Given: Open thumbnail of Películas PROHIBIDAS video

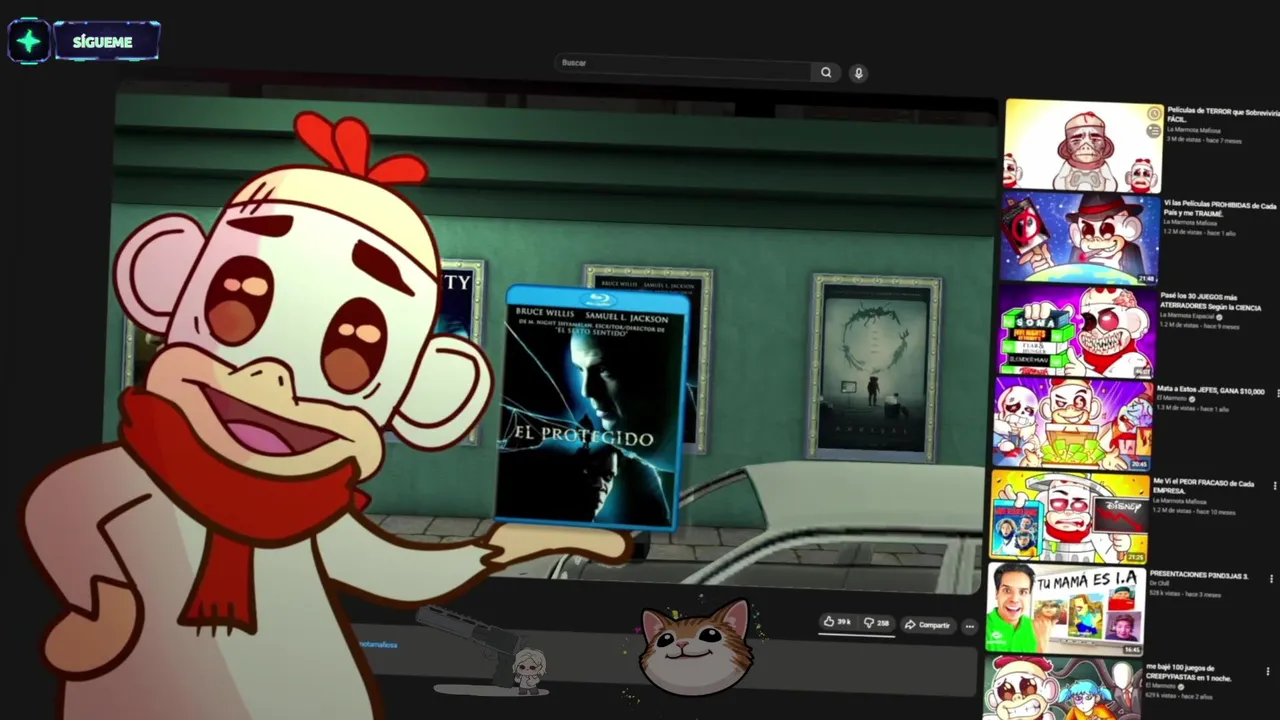Looking at the screenshot, I should click(x=1080, y=238).
